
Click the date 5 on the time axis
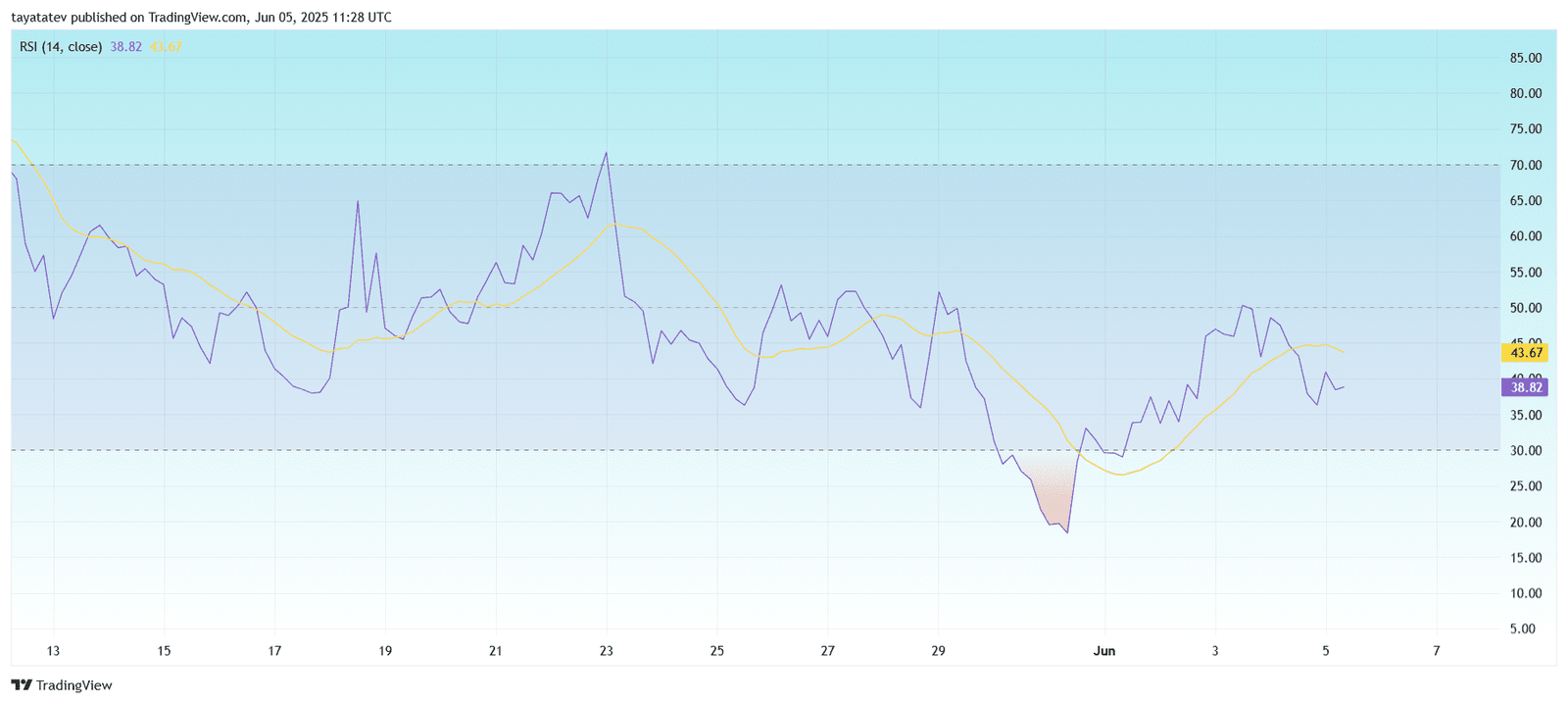click(x=1326, y=651)
